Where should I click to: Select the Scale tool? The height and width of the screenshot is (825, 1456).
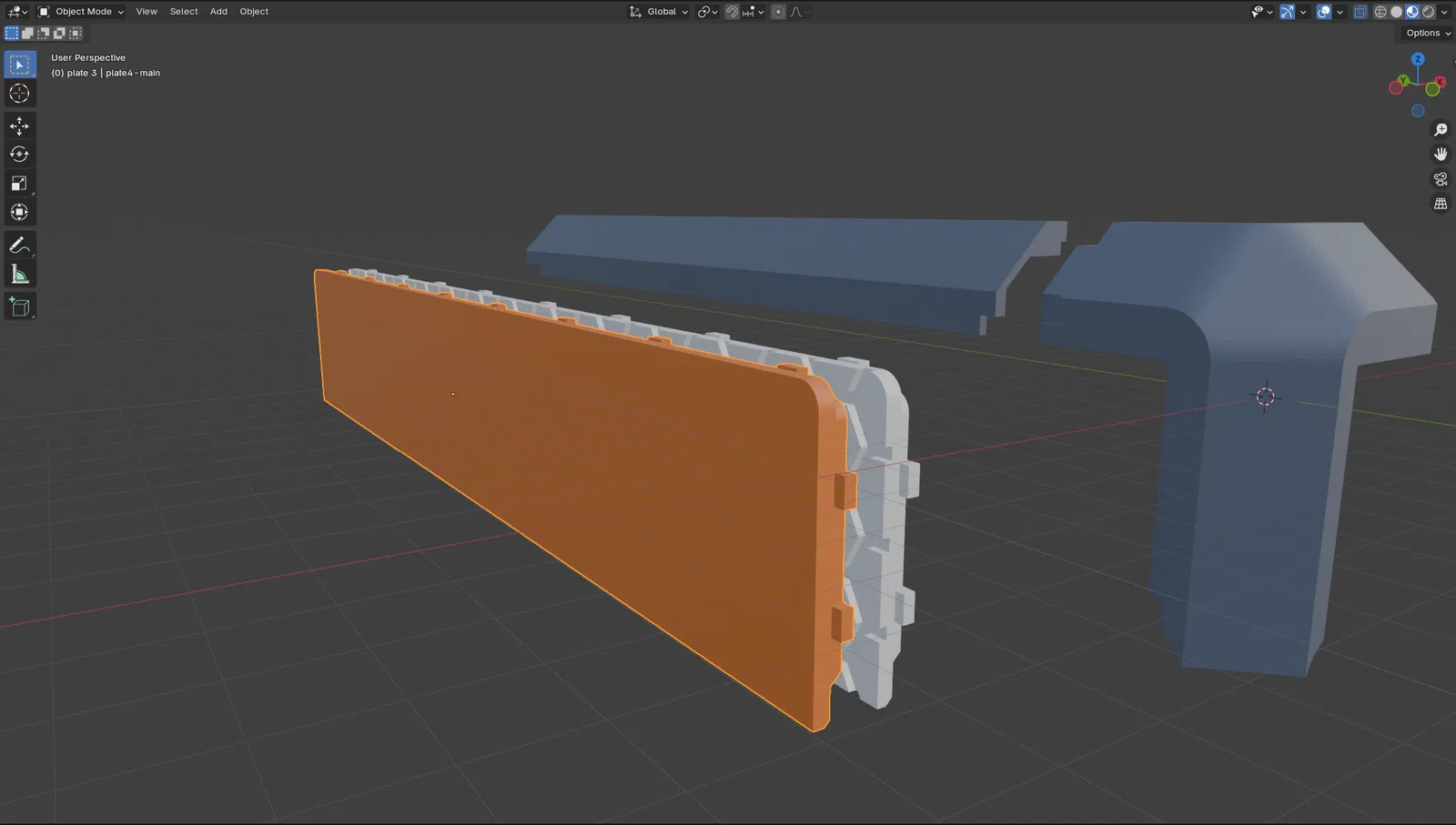tap(19, 184)
